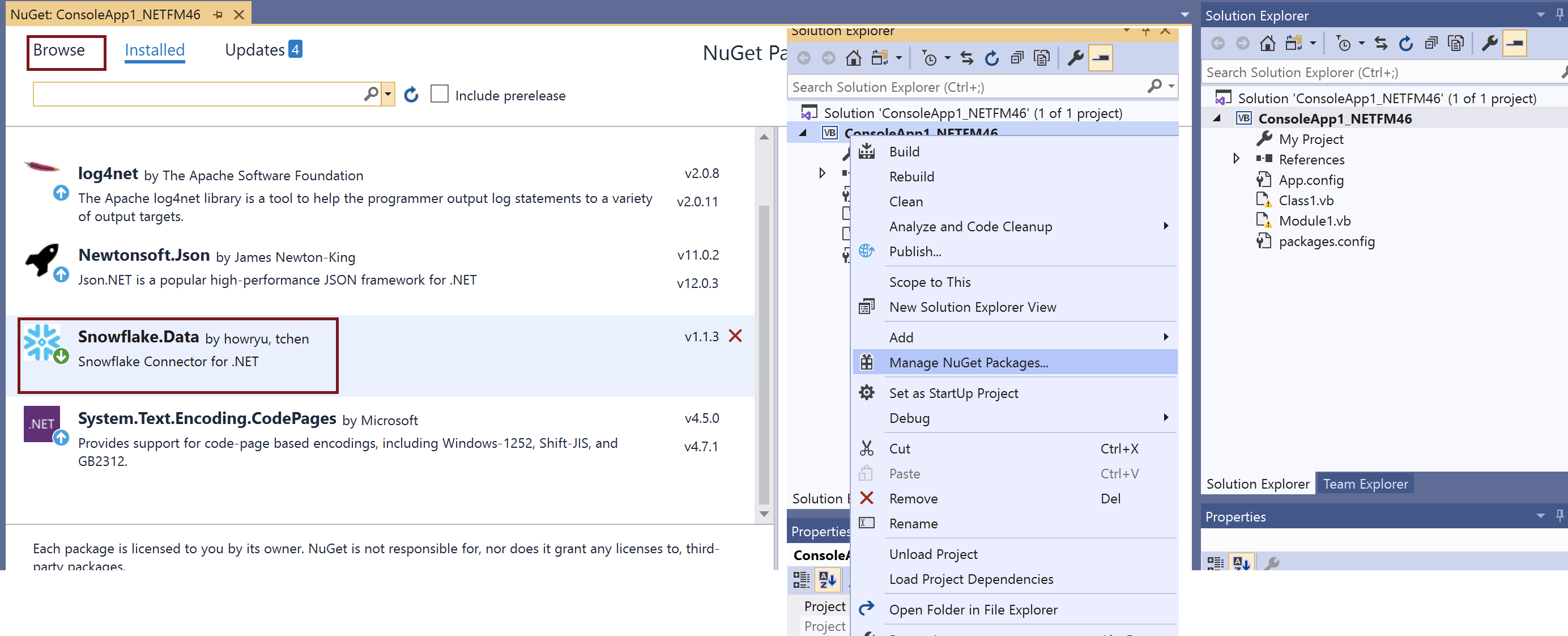Open Properties using the wrench icon
This screenshot has width=1568, height=636.
(x=1489, y=43)
